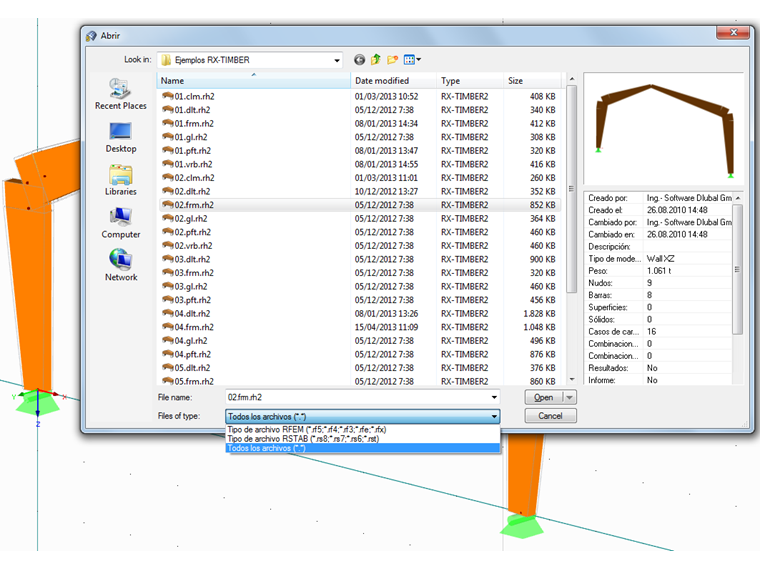Click the Tipo de mode... value Wall XZ
This screenshot has width=760, height=570.
coord(660,259)
